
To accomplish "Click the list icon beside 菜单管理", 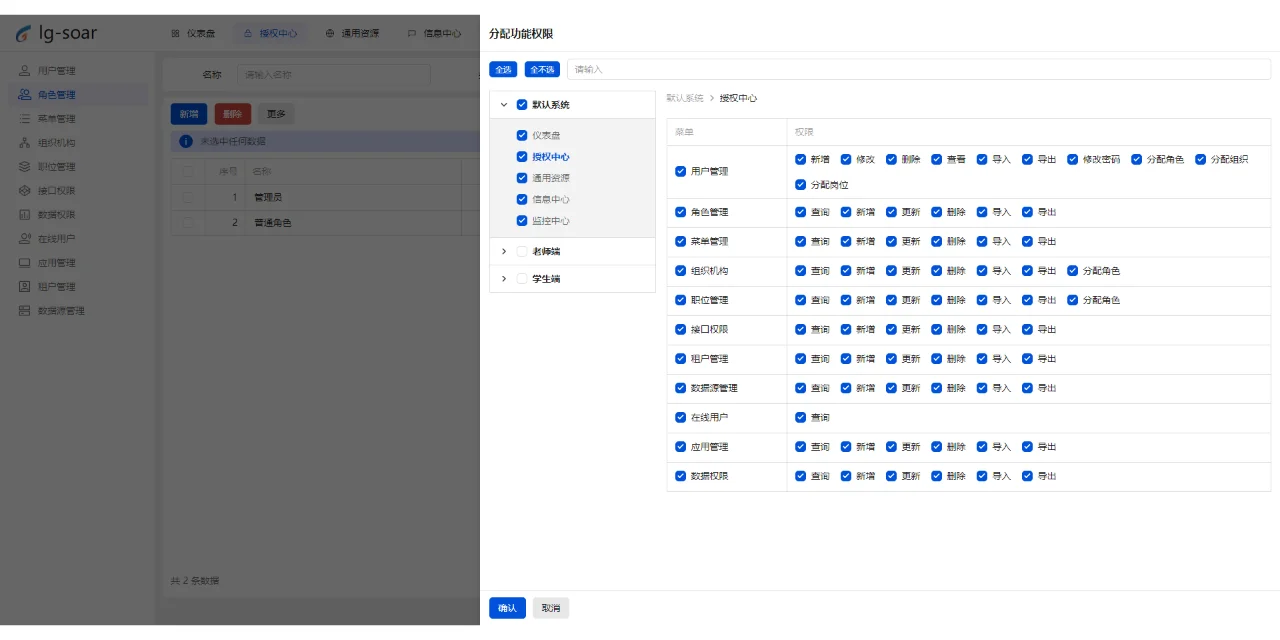I will point(25,119).
